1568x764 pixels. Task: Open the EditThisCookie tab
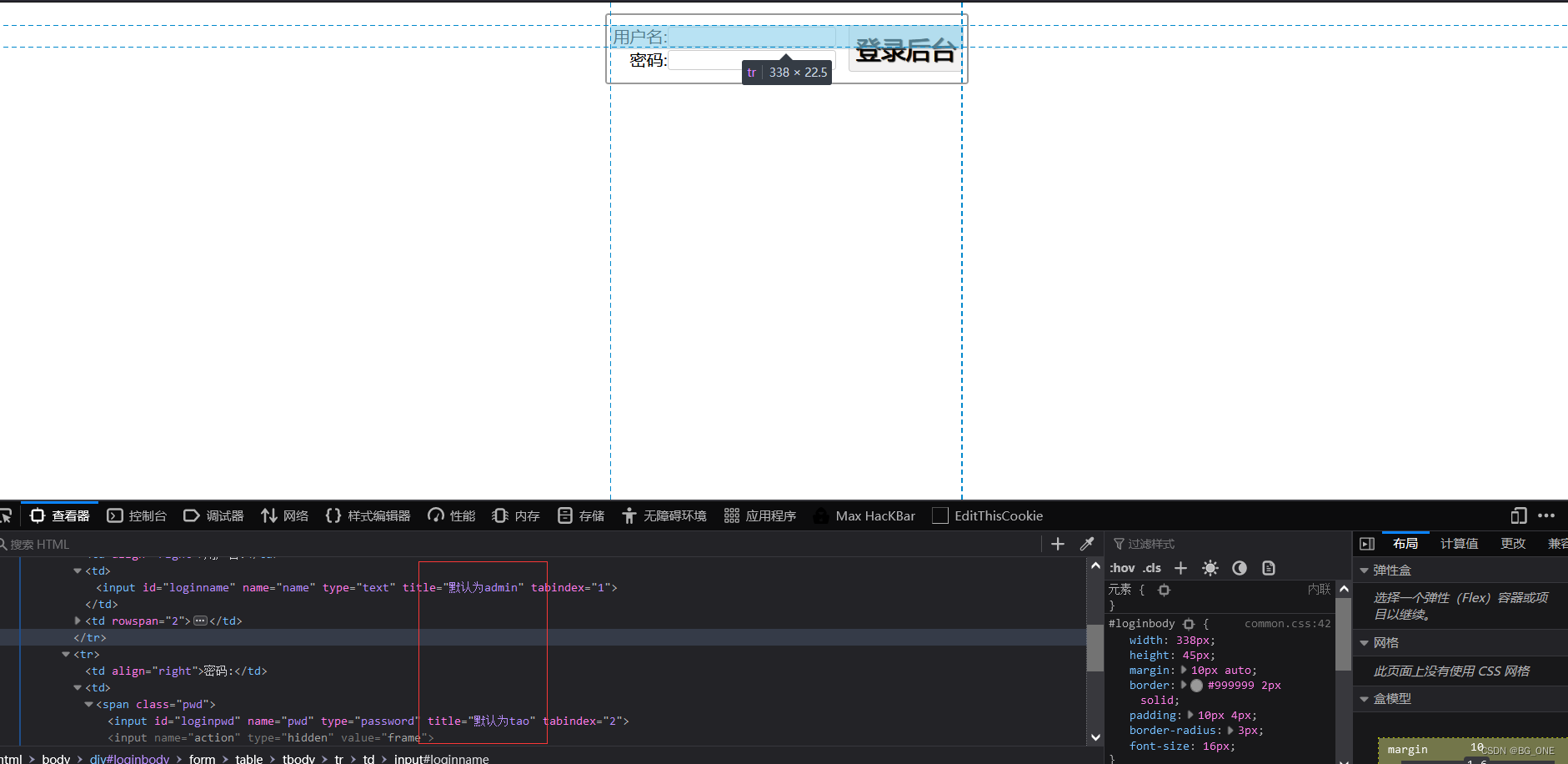pos(988,515)
